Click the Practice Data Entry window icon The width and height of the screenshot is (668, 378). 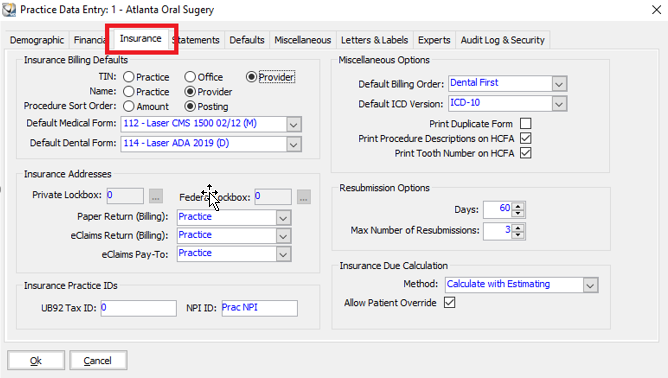click(9, 9)
